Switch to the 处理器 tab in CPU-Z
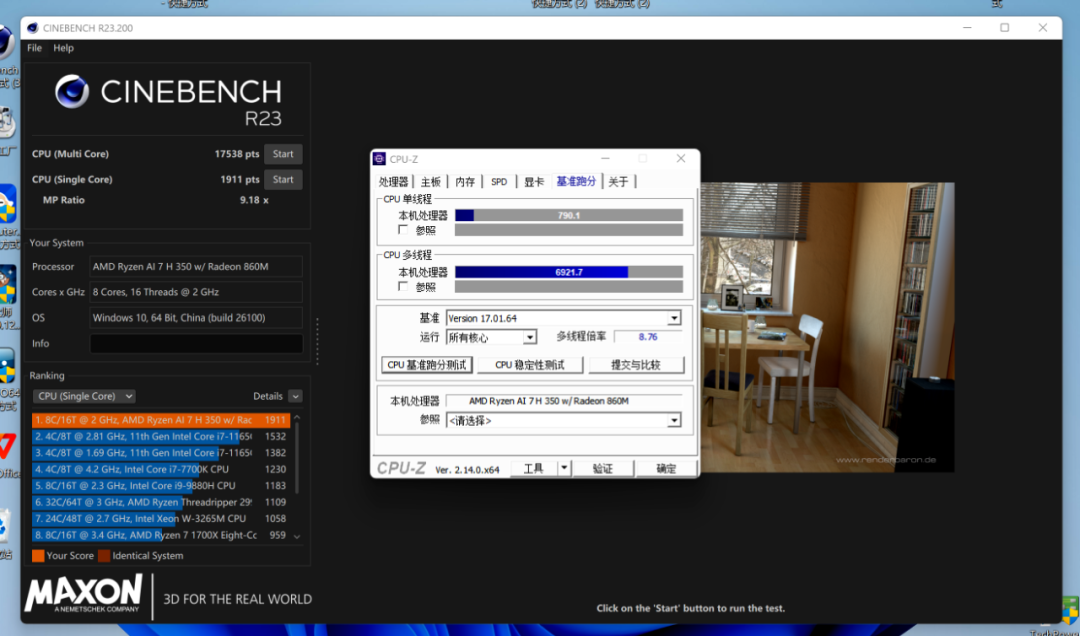 [x=394, y=182]
